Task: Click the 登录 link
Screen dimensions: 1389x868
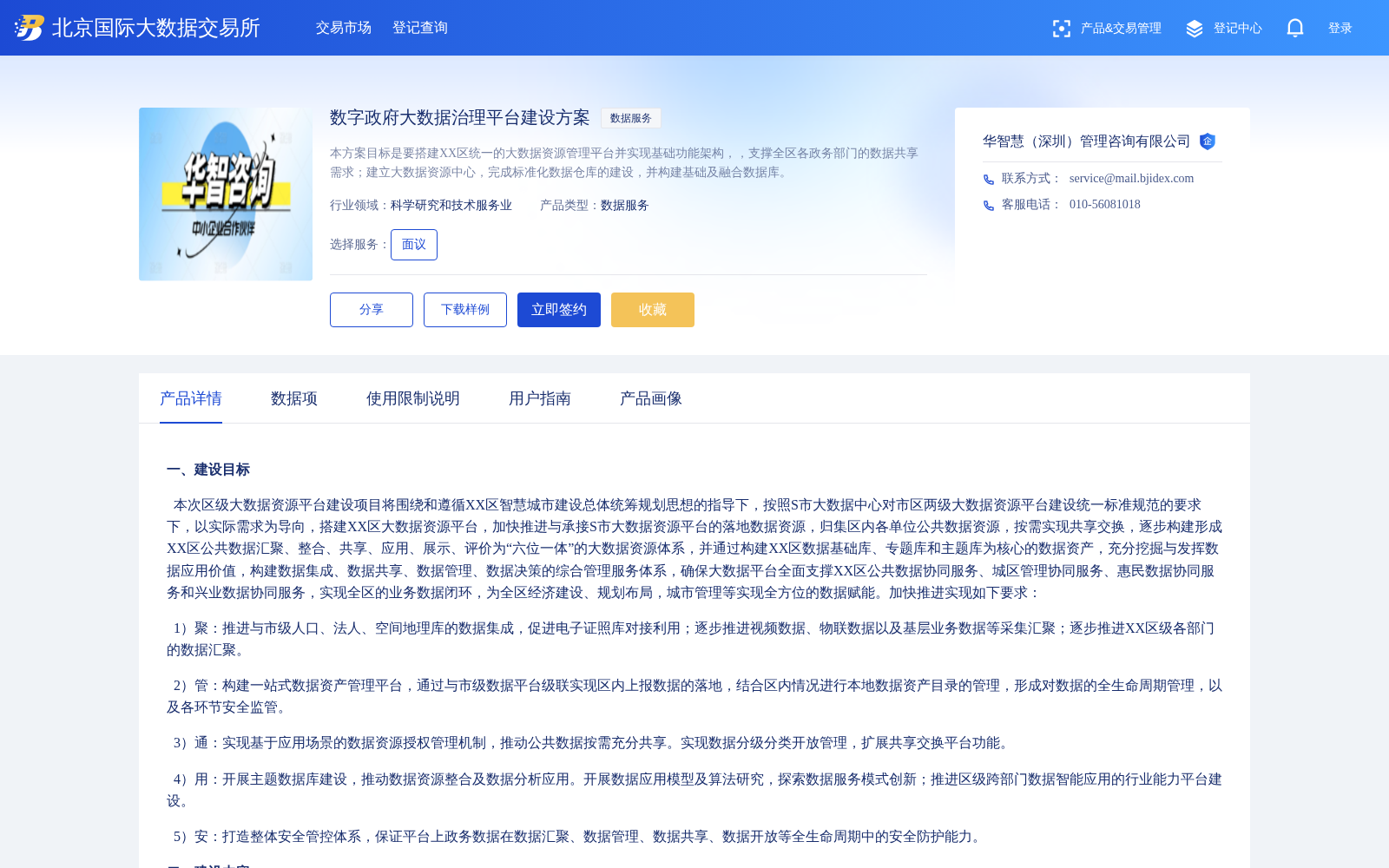Action: 1340,29
